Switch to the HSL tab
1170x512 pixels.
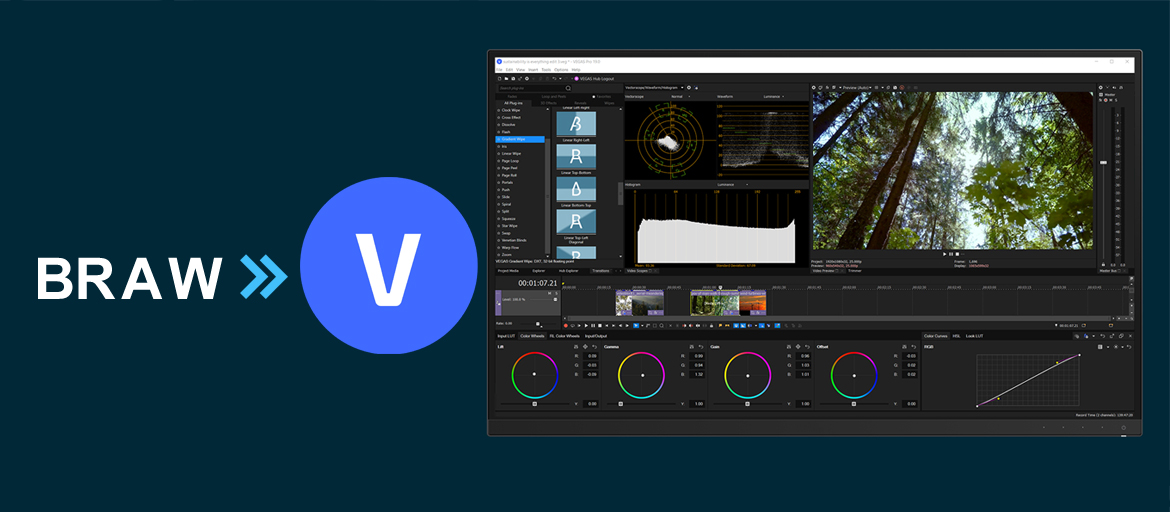pos(957,336)
